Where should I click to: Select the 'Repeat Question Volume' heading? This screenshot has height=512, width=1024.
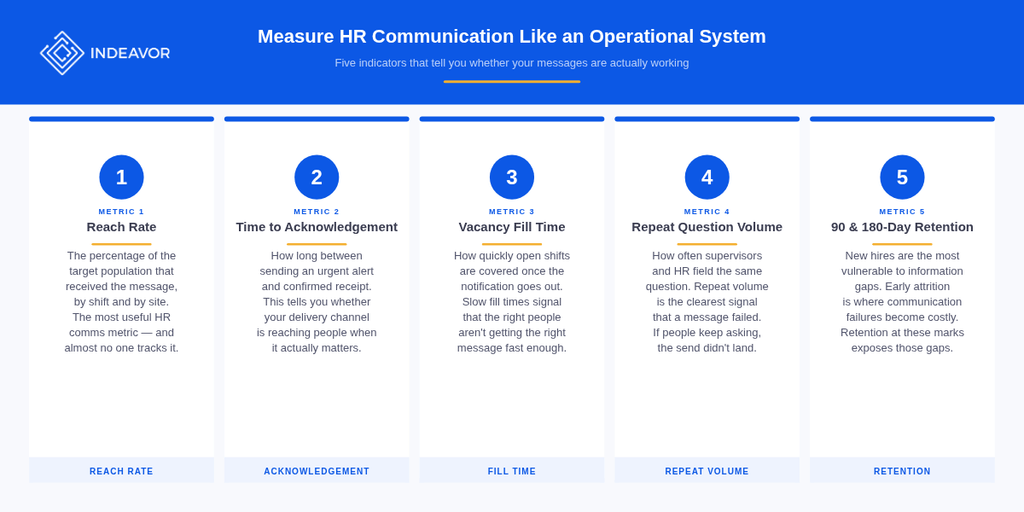[x=707, y=227]
